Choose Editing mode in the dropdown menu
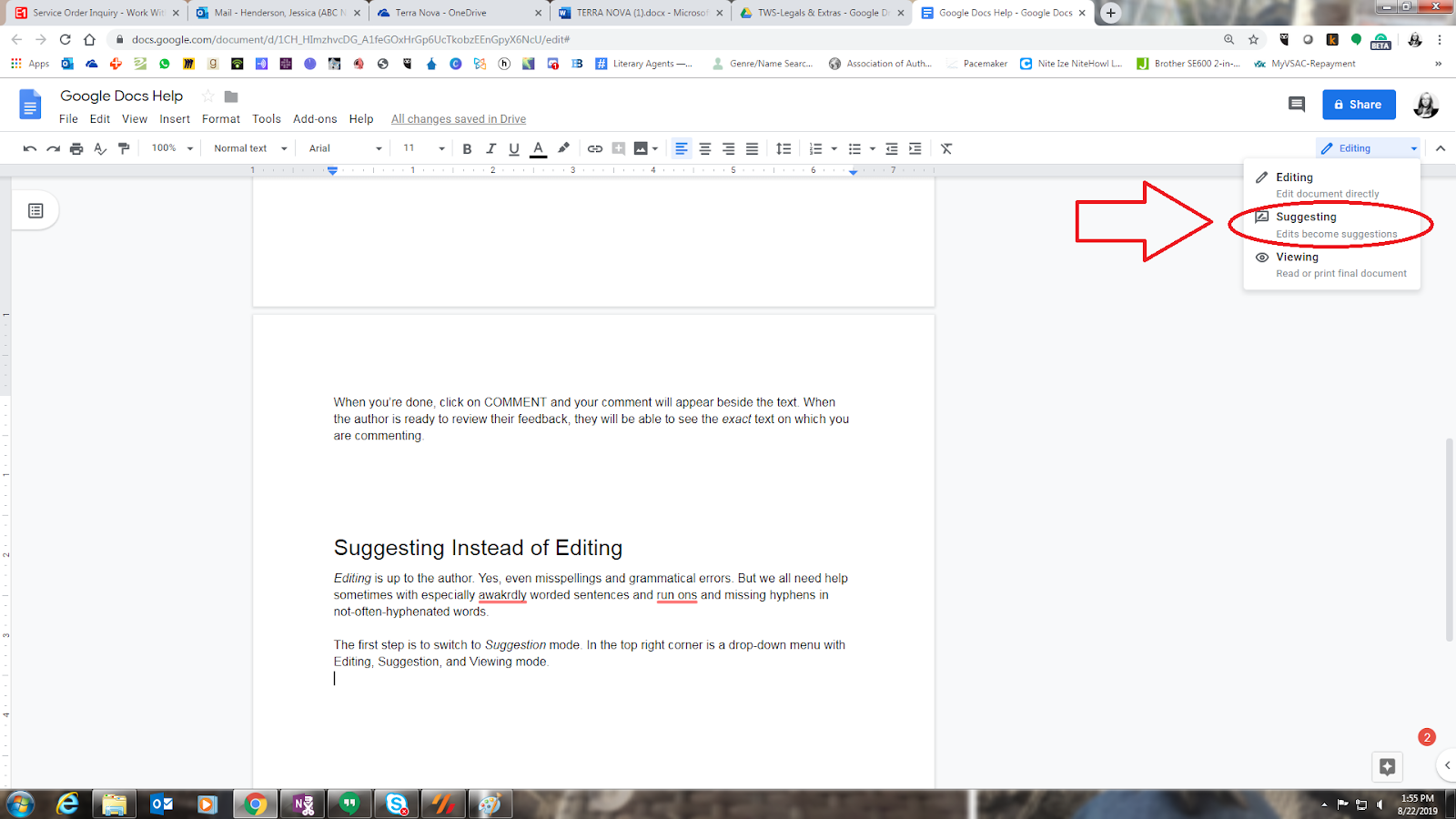The height and width of the screenshot is (819, 1456). tap(1331, 185)
